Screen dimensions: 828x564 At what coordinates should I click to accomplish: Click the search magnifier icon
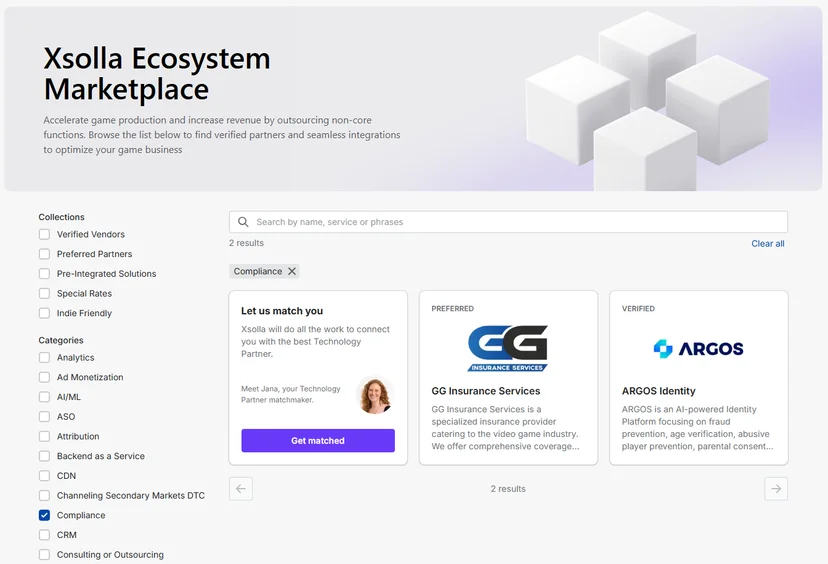point(243,222)
